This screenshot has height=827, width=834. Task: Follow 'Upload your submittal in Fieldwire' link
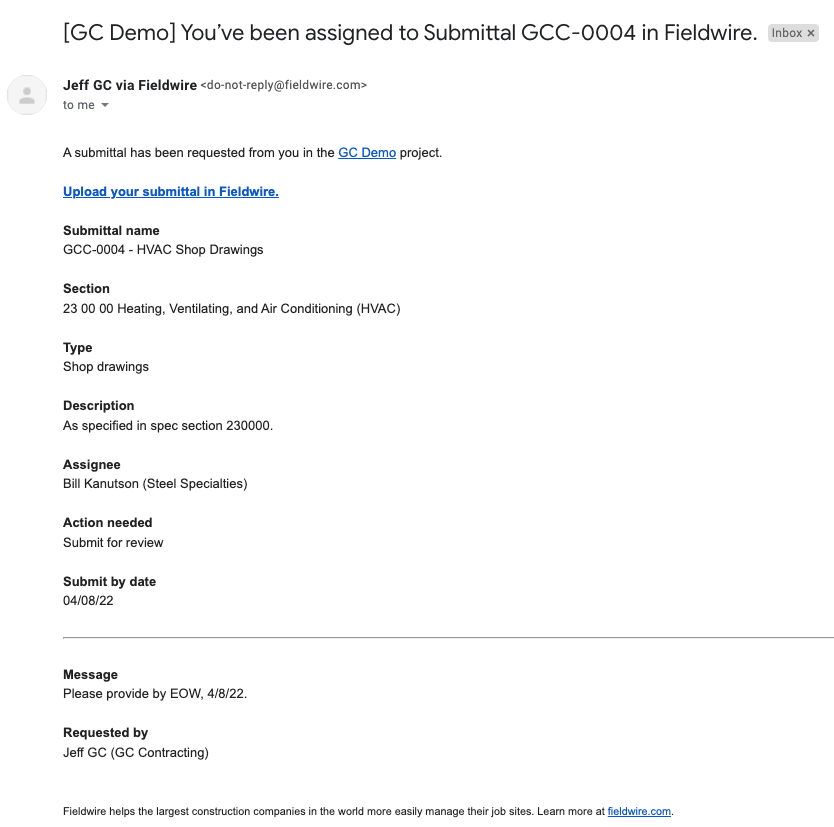click(171, 191)
